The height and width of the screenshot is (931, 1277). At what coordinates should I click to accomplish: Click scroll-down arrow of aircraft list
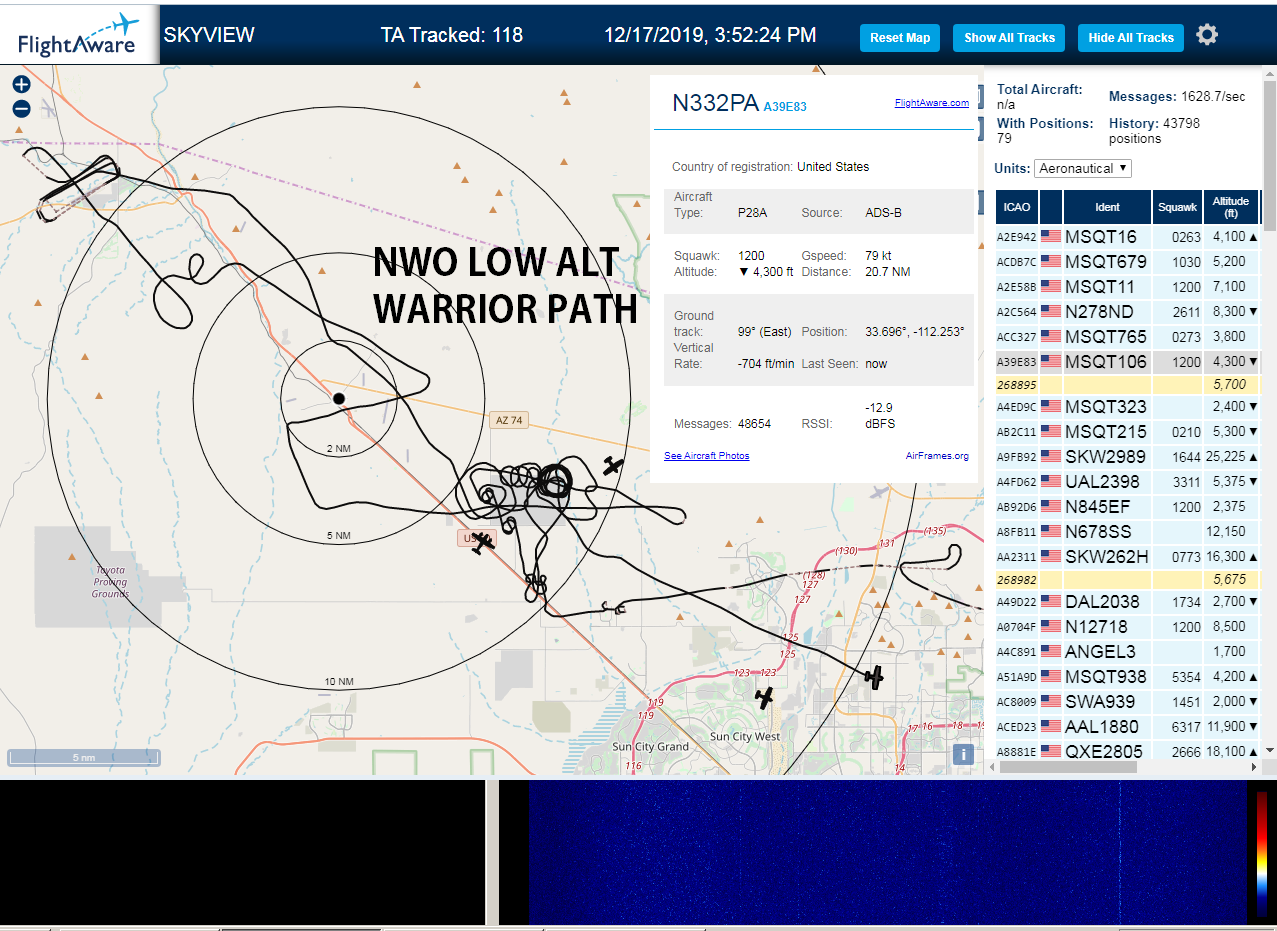tap(1270, 750)
